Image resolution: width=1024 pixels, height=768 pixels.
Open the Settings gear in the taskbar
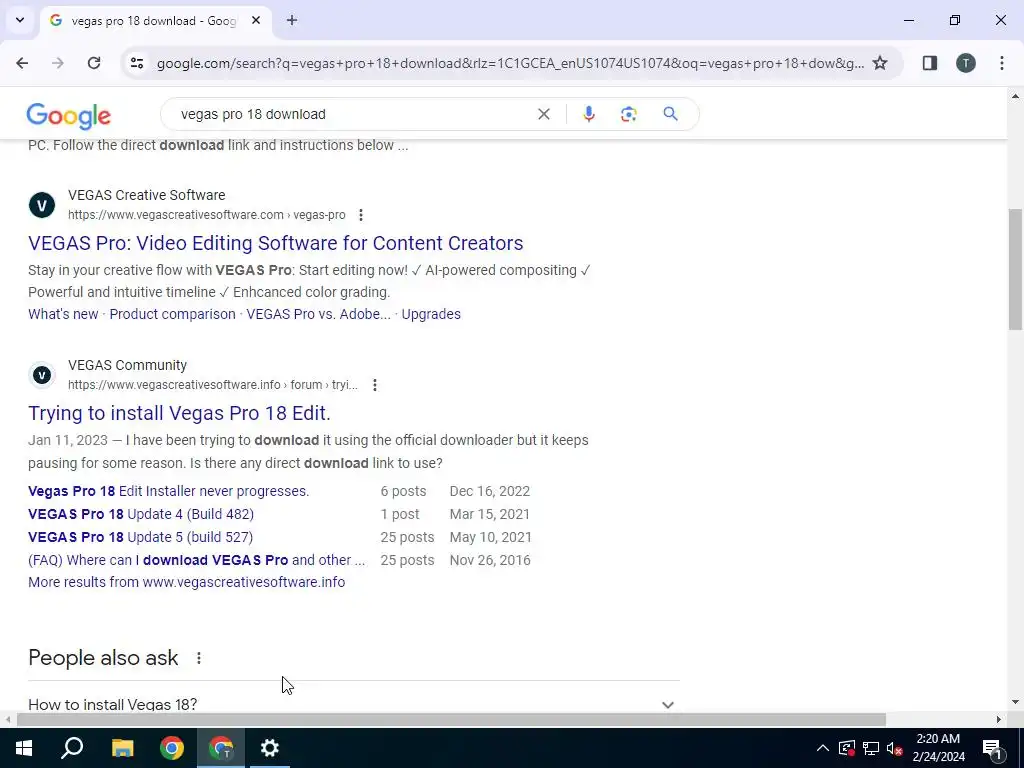(x=270, y=748)
